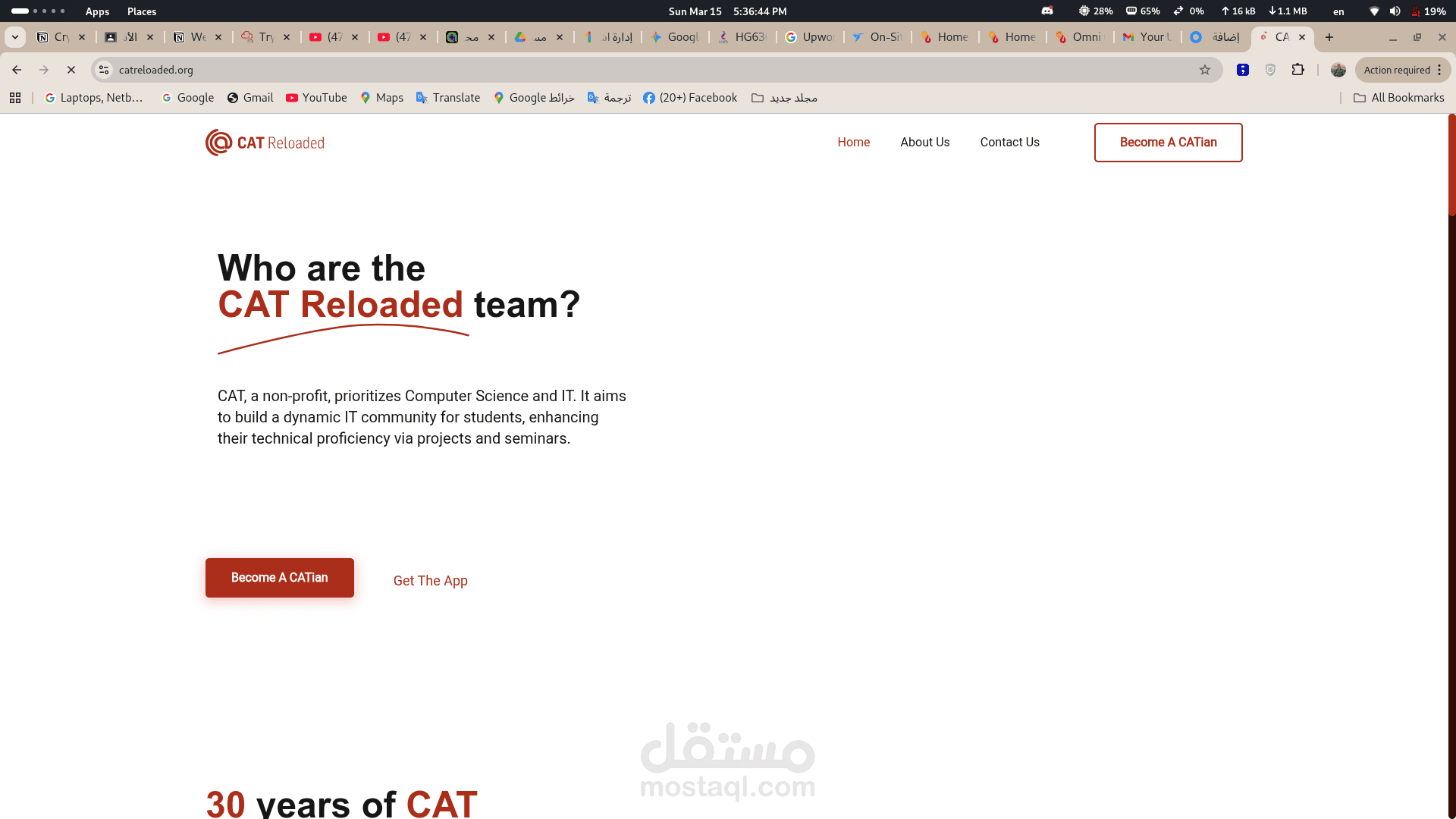Open the 'Laptops, Netb...' bookmark
The width and height of the screenshot is (1456, 819).
click(94, 98)
